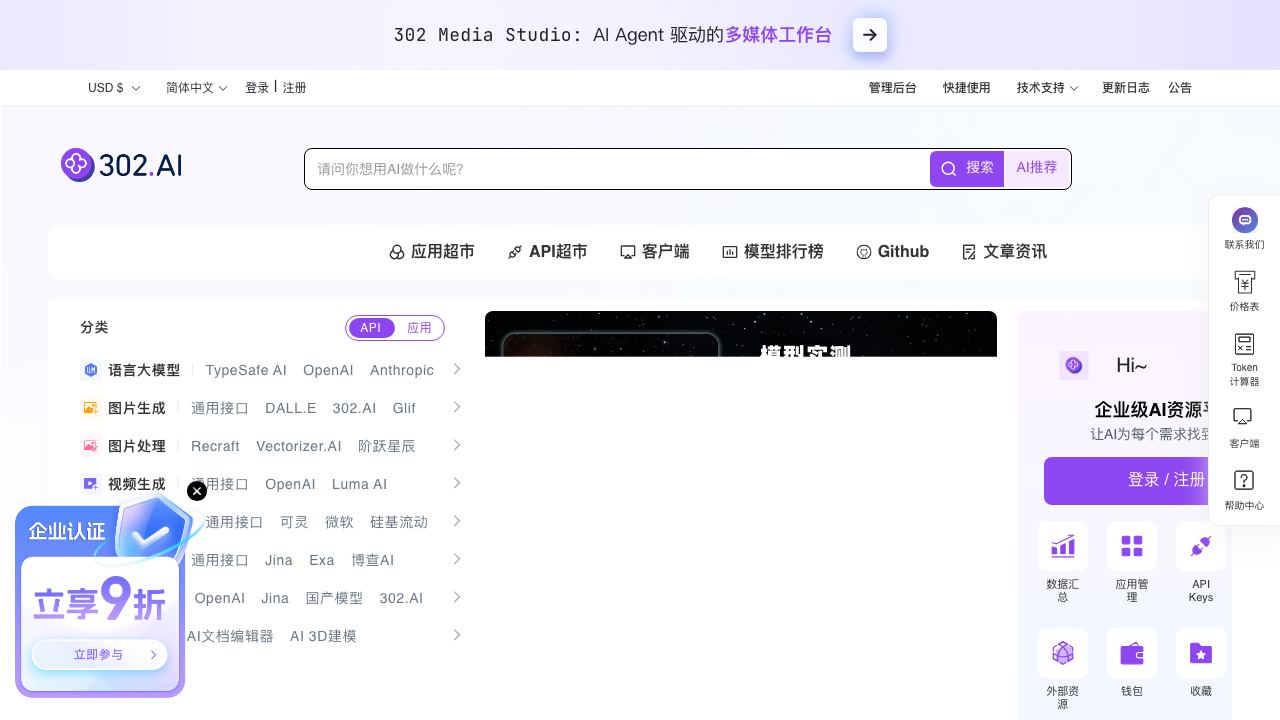Open the 应用管理 grid icon
The width and height of the screenshot is (1280, 720).
point(1132,546)
